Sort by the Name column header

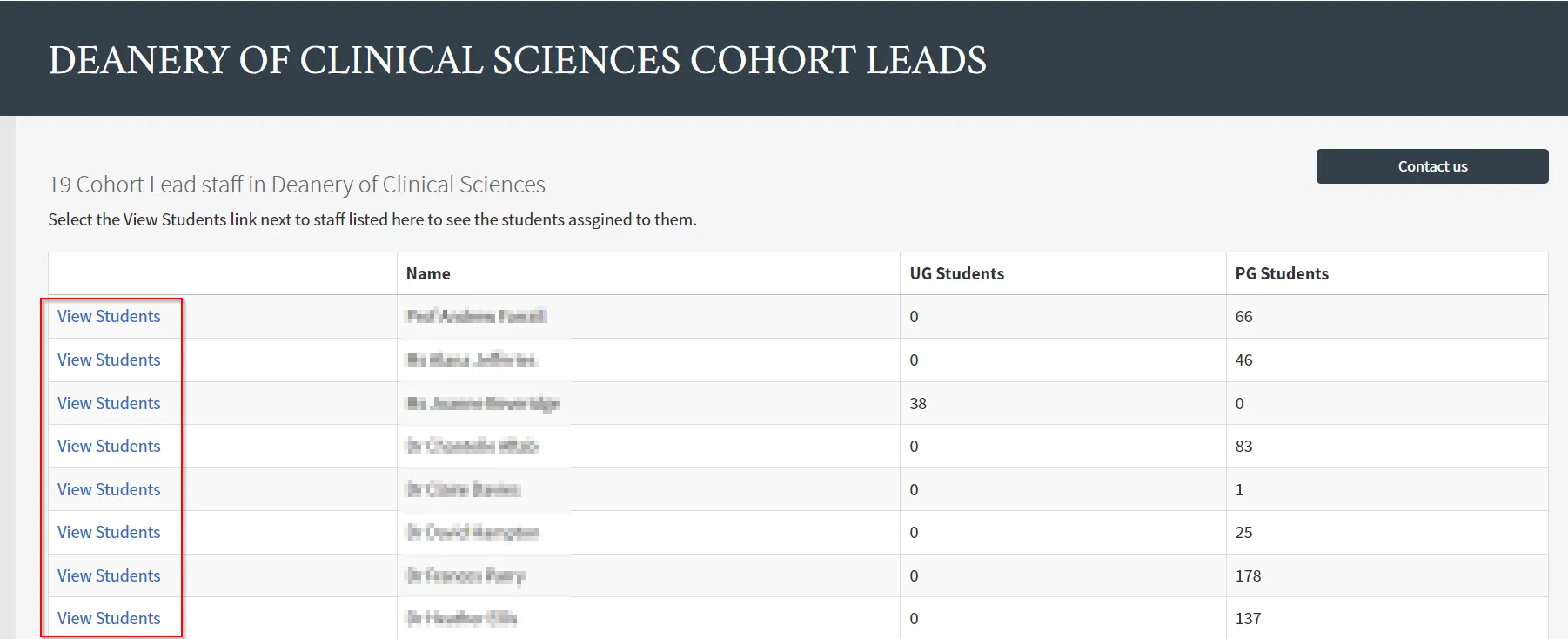tap(427, 273)
